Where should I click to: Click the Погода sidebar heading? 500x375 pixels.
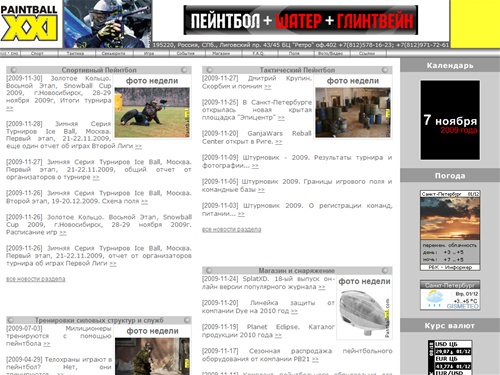coord(450,176)
